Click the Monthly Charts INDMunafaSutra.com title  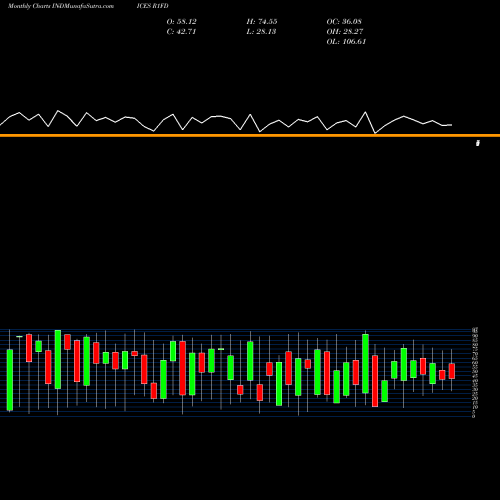pos(61,6)
